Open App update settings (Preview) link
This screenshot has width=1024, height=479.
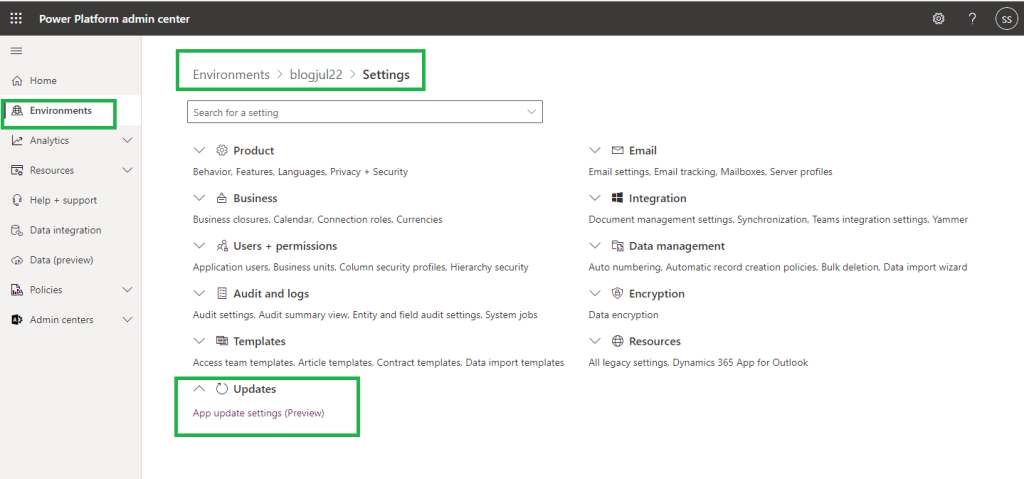click(x=258, y=413)
